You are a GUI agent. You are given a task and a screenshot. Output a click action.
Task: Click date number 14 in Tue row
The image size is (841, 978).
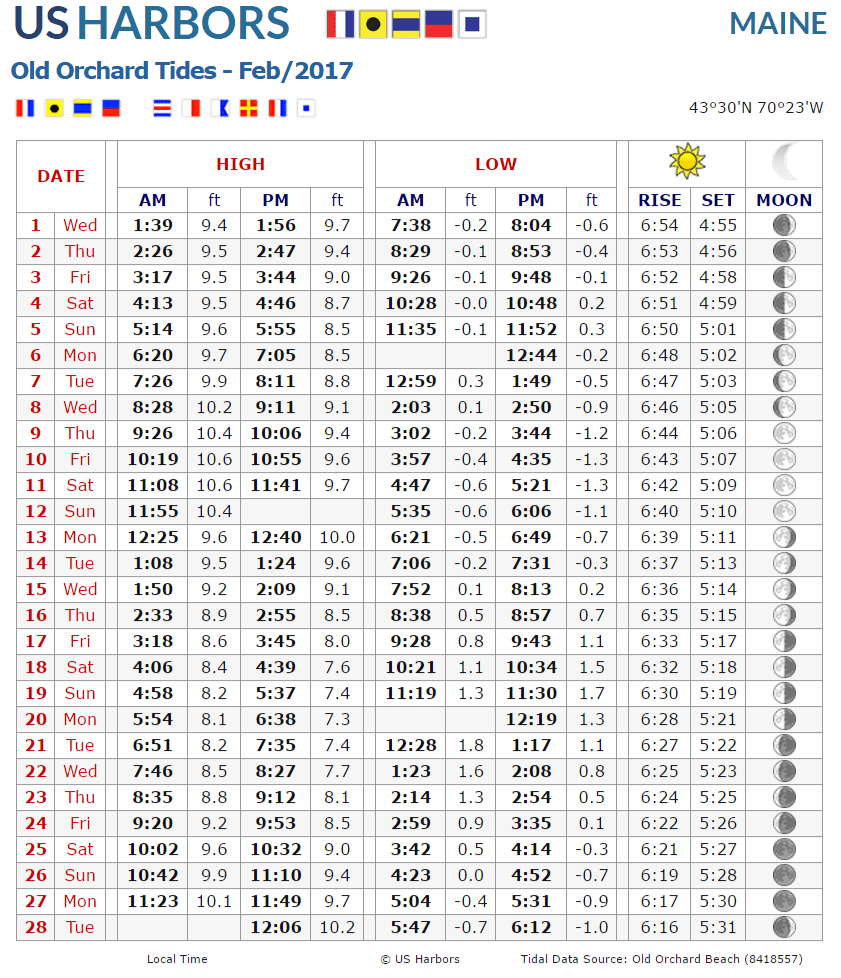point(36,563)
